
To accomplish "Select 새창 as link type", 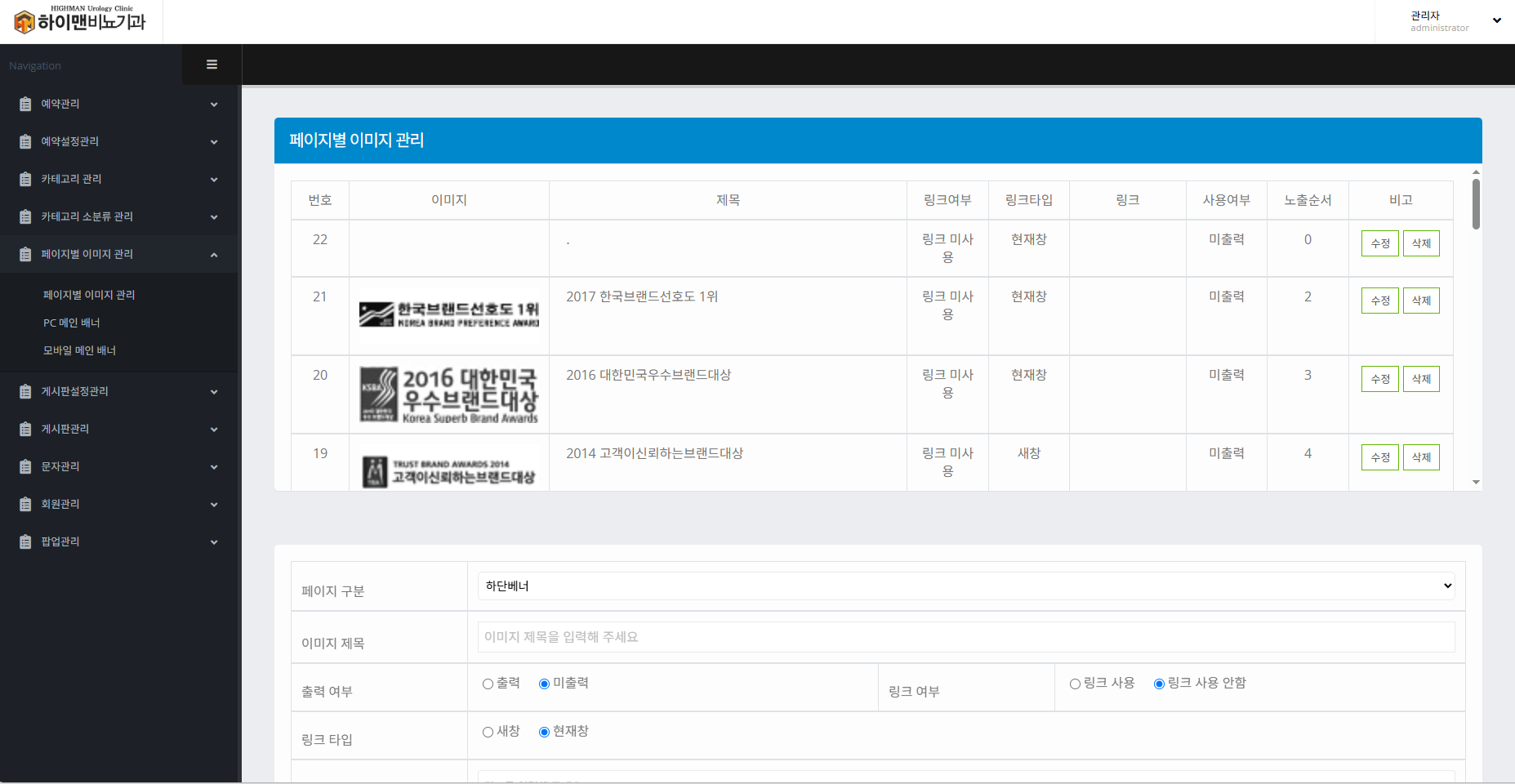I will click(x=488, y=733).
